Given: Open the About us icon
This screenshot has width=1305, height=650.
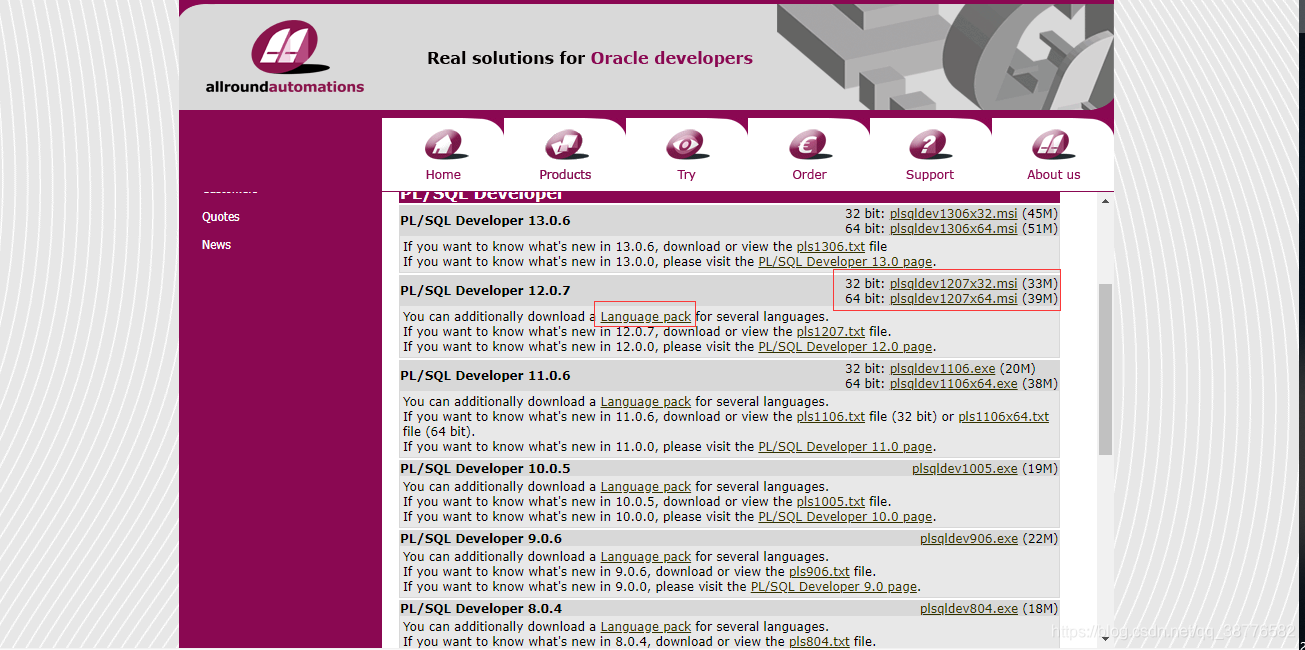Looking at the screenshot, I should coord(1053,145).
